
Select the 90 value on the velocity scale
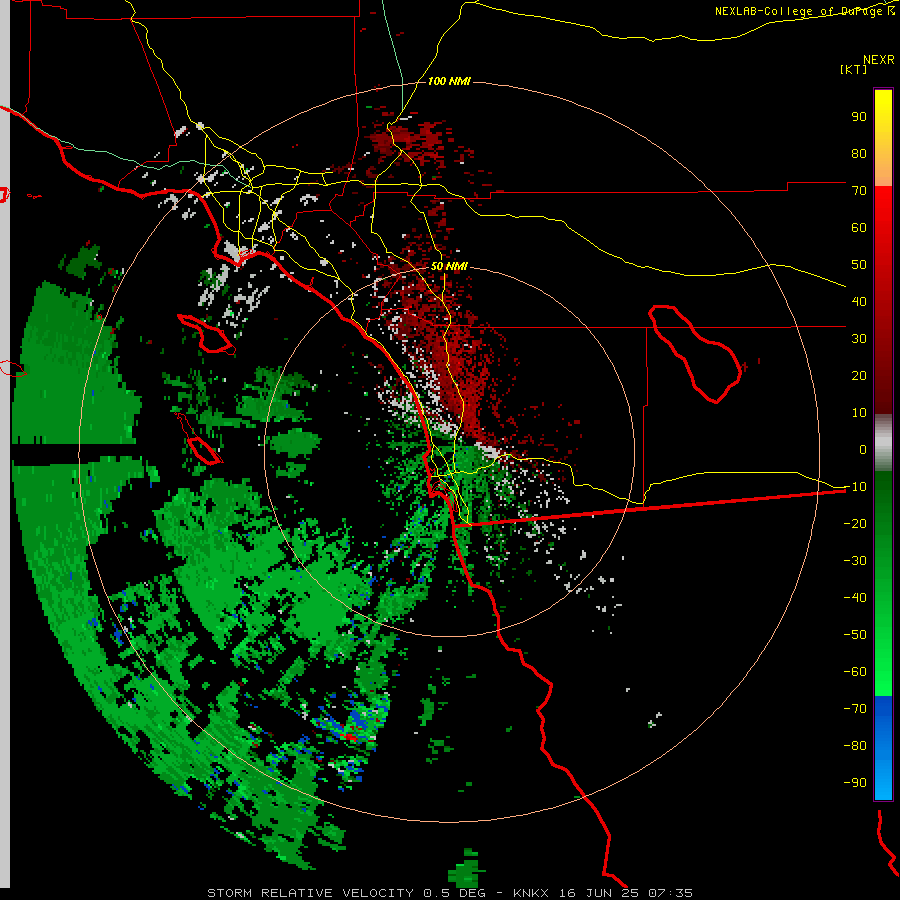859,117
